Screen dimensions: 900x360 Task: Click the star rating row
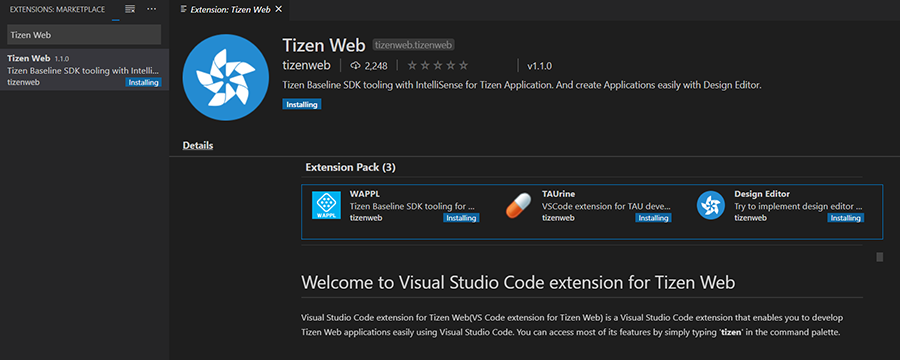point(438,66)
